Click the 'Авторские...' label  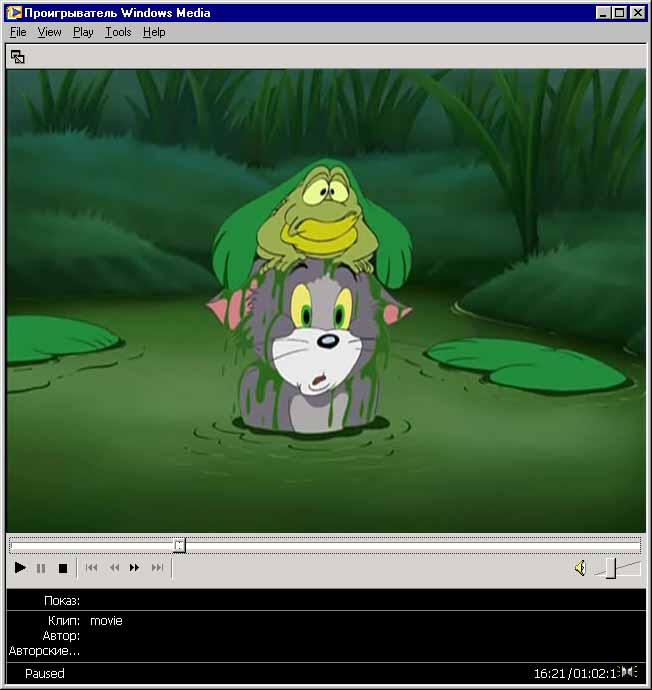click(44, 651)
